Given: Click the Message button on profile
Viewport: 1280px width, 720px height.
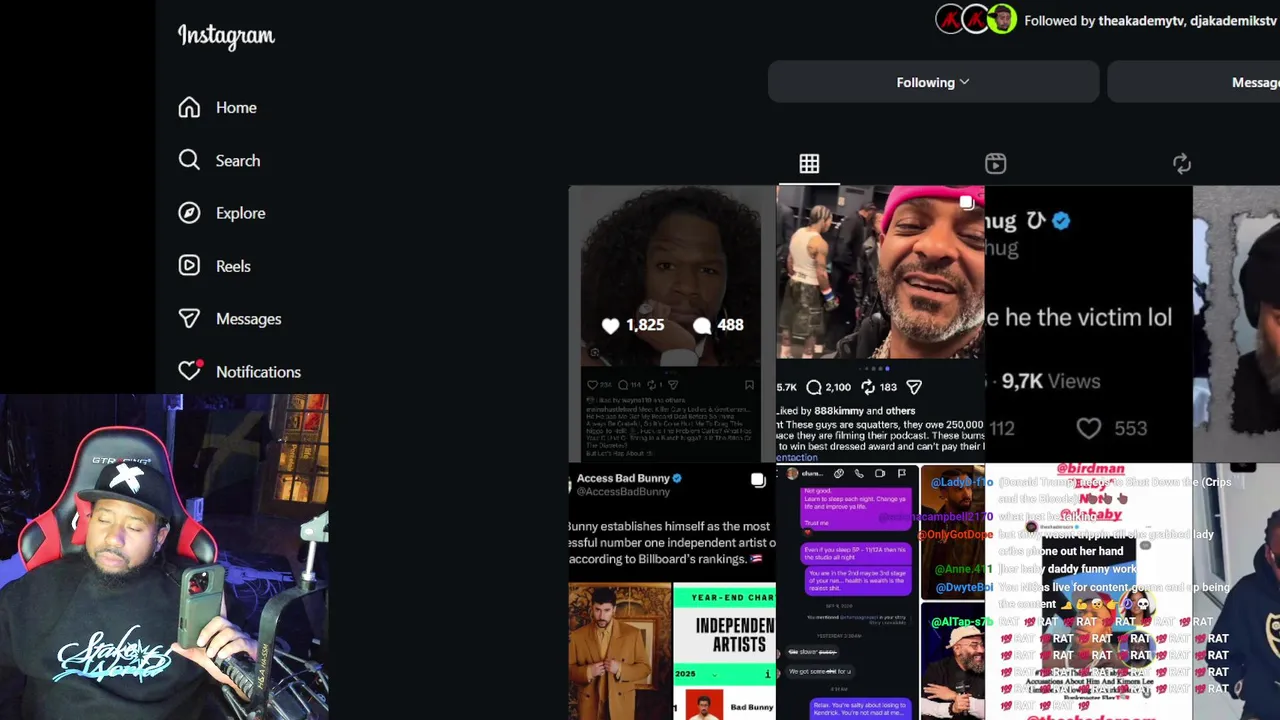Looking at the screenshot, I should 1194,82.
